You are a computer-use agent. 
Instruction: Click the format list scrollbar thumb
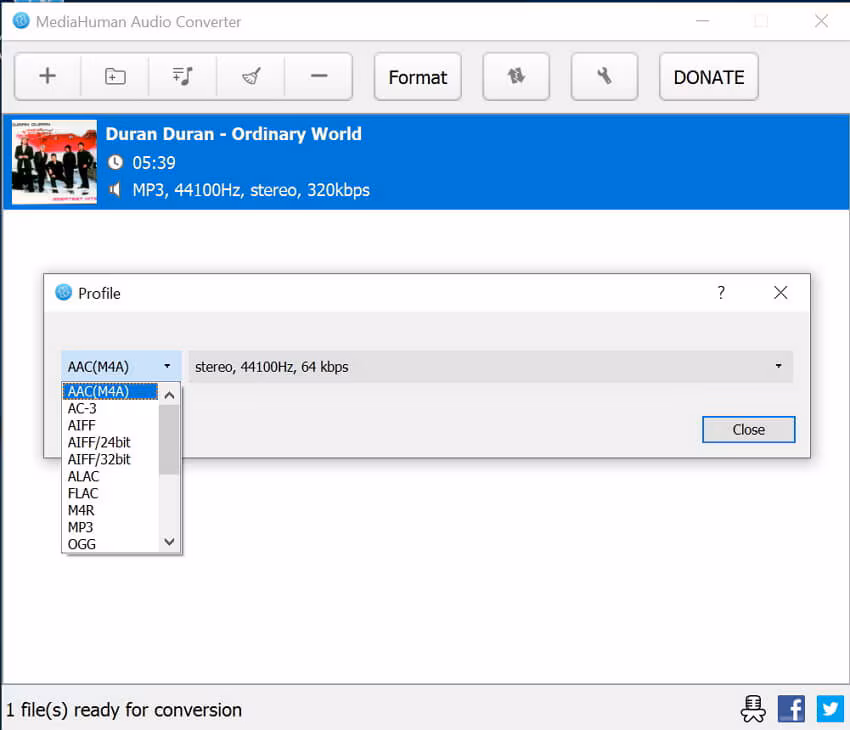[169, 440]
